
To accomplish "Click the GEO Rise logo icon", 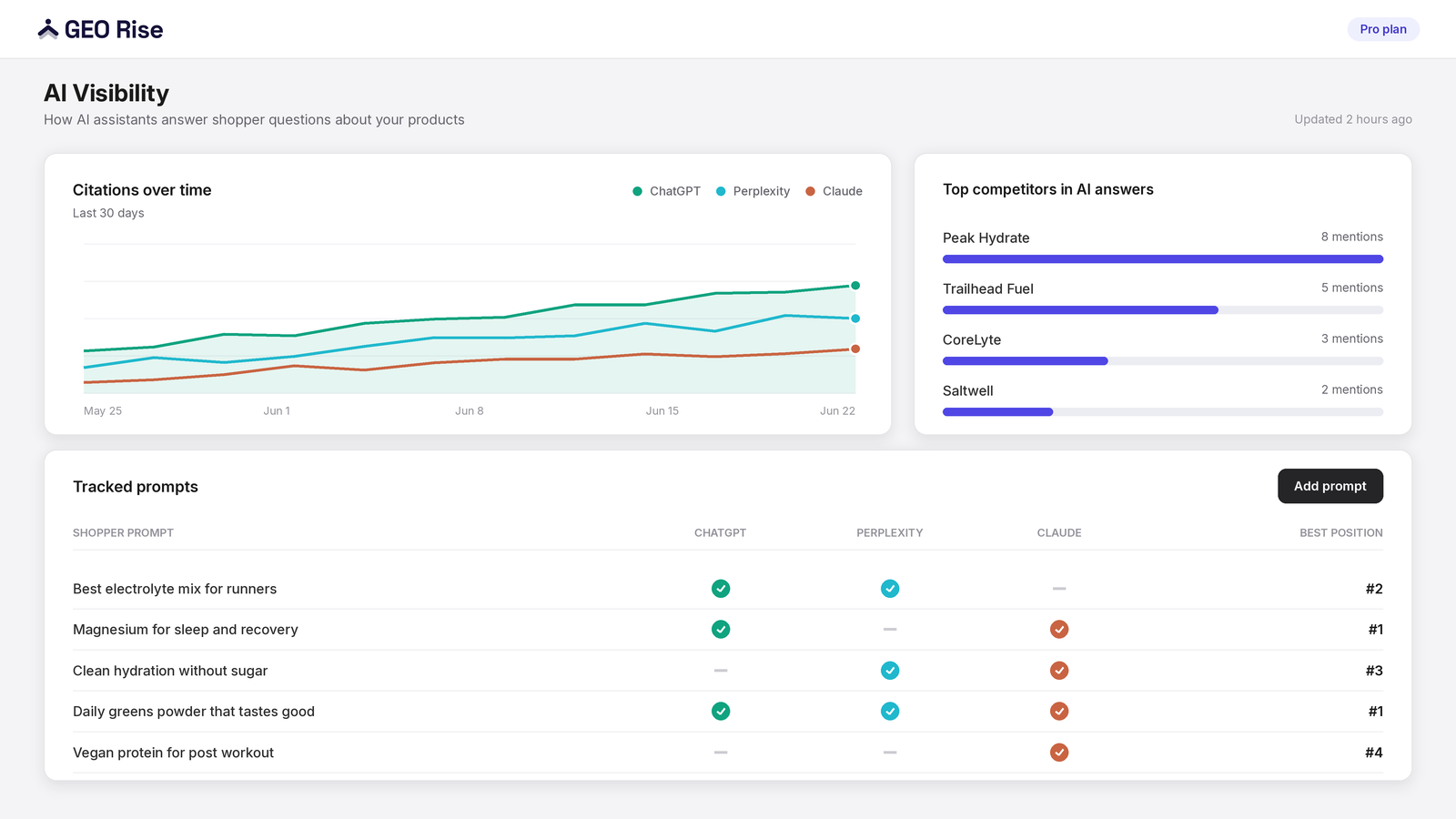I will pos(48,29).
